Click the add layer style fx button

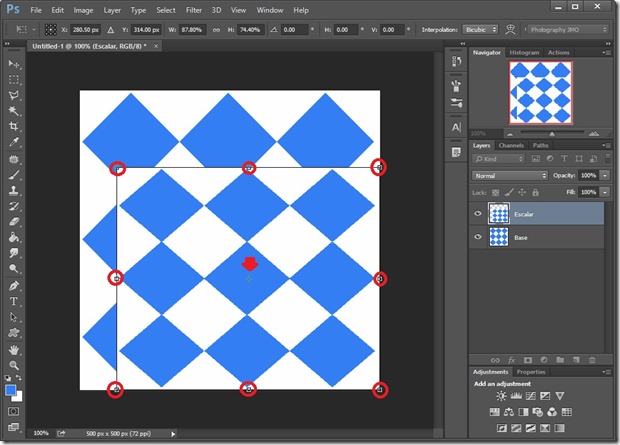pos(512,360)
